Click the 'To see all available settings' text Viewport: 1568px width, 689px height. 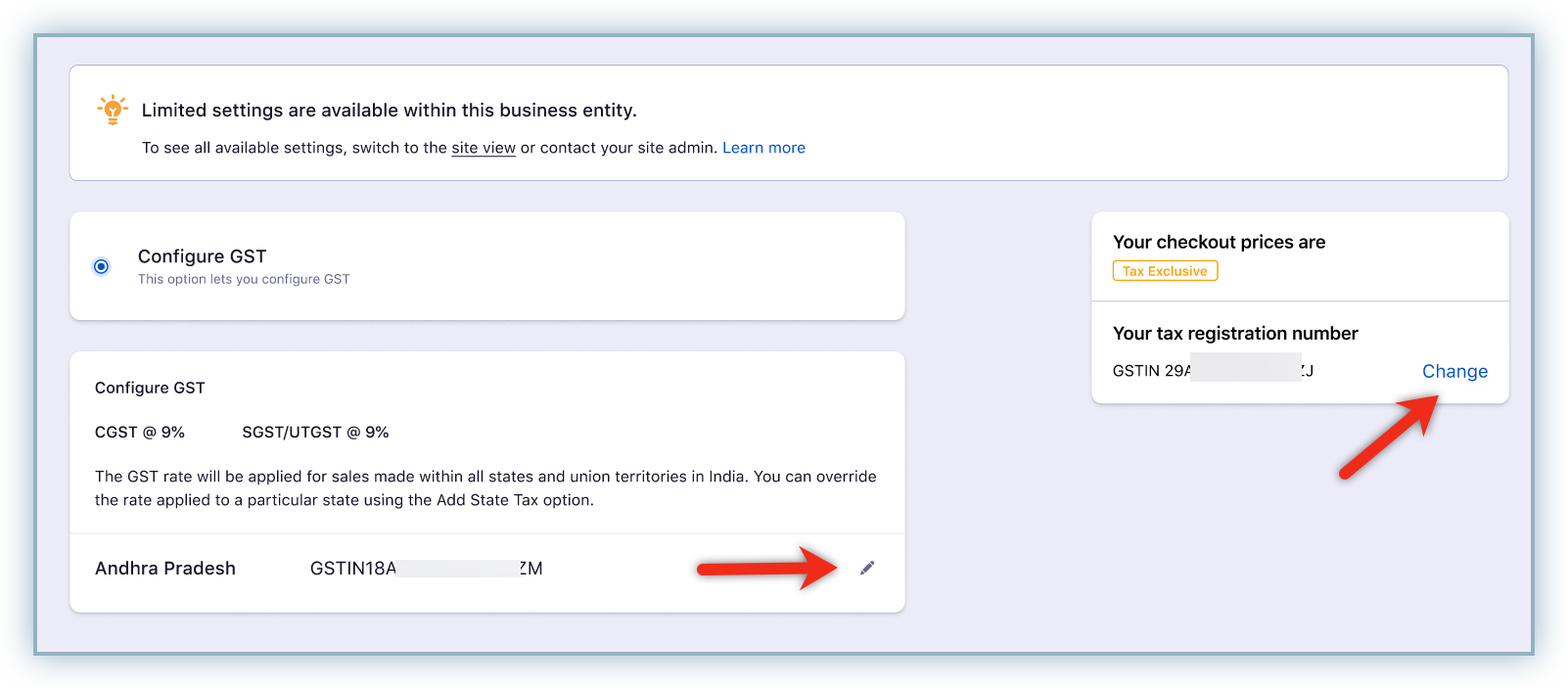coord(294,148)
